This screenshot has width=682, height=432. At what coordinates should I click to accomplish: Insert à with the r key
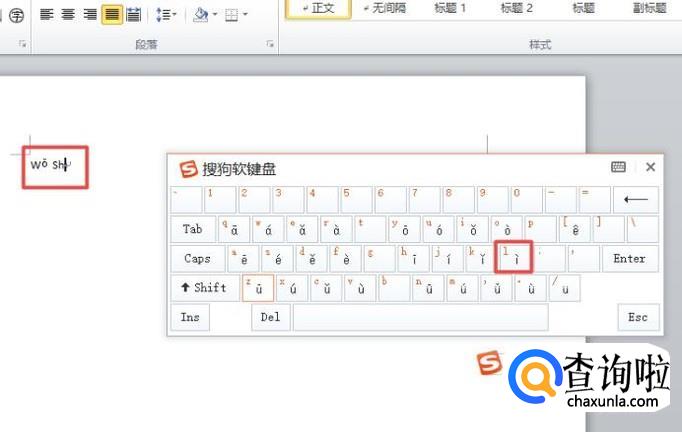336,229
